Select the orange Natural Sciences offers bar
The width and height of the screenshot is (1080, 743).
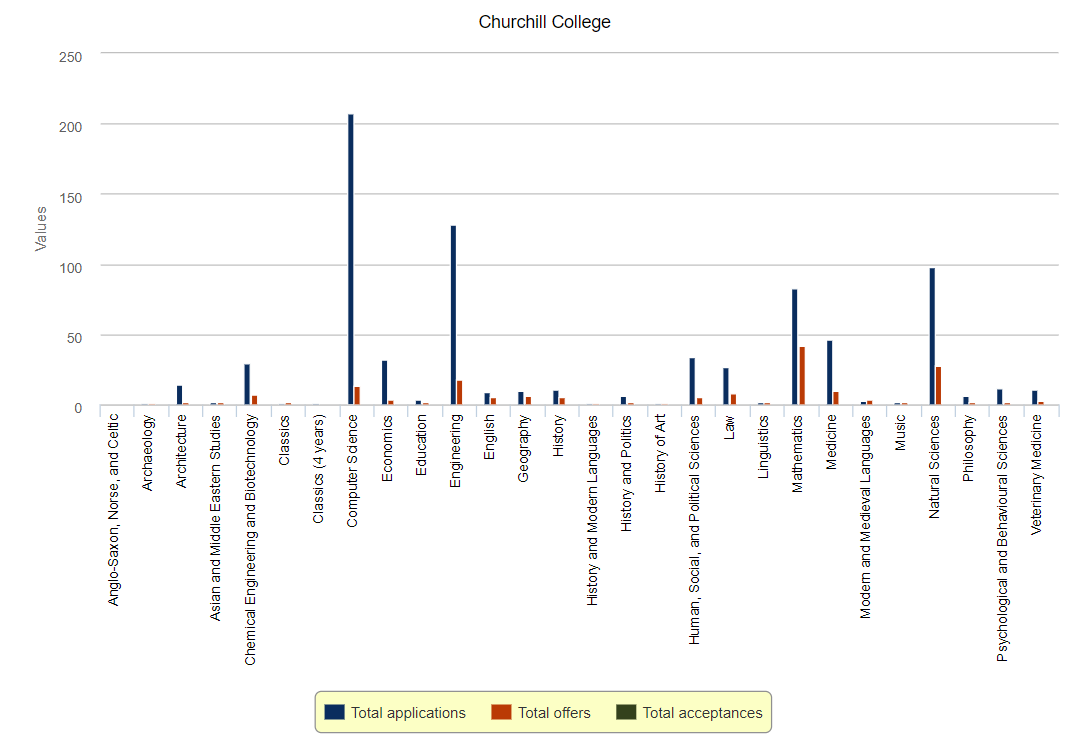[x=938, y=386]
